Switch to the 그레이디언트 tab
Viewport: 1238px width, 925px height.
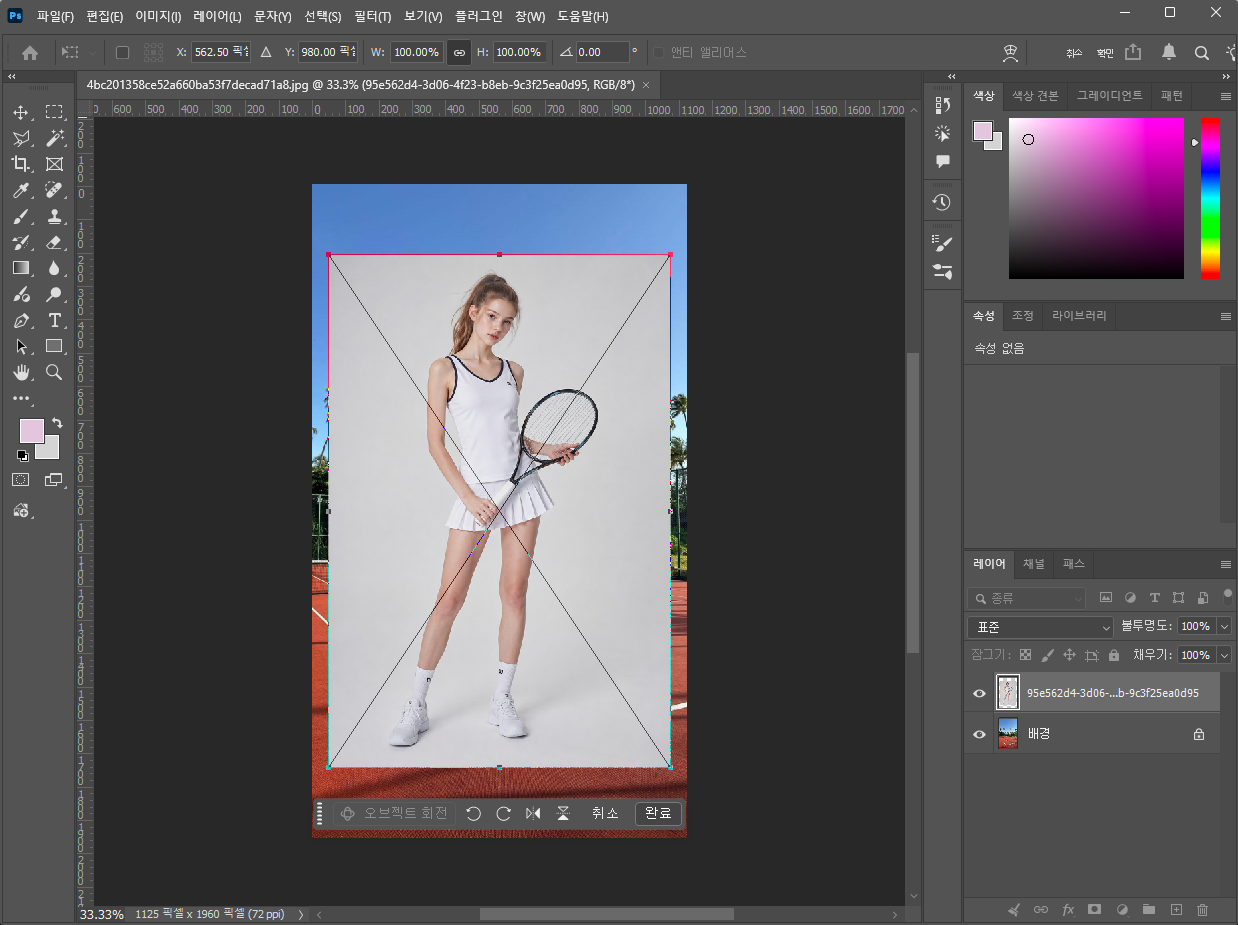coord(1110,96)
